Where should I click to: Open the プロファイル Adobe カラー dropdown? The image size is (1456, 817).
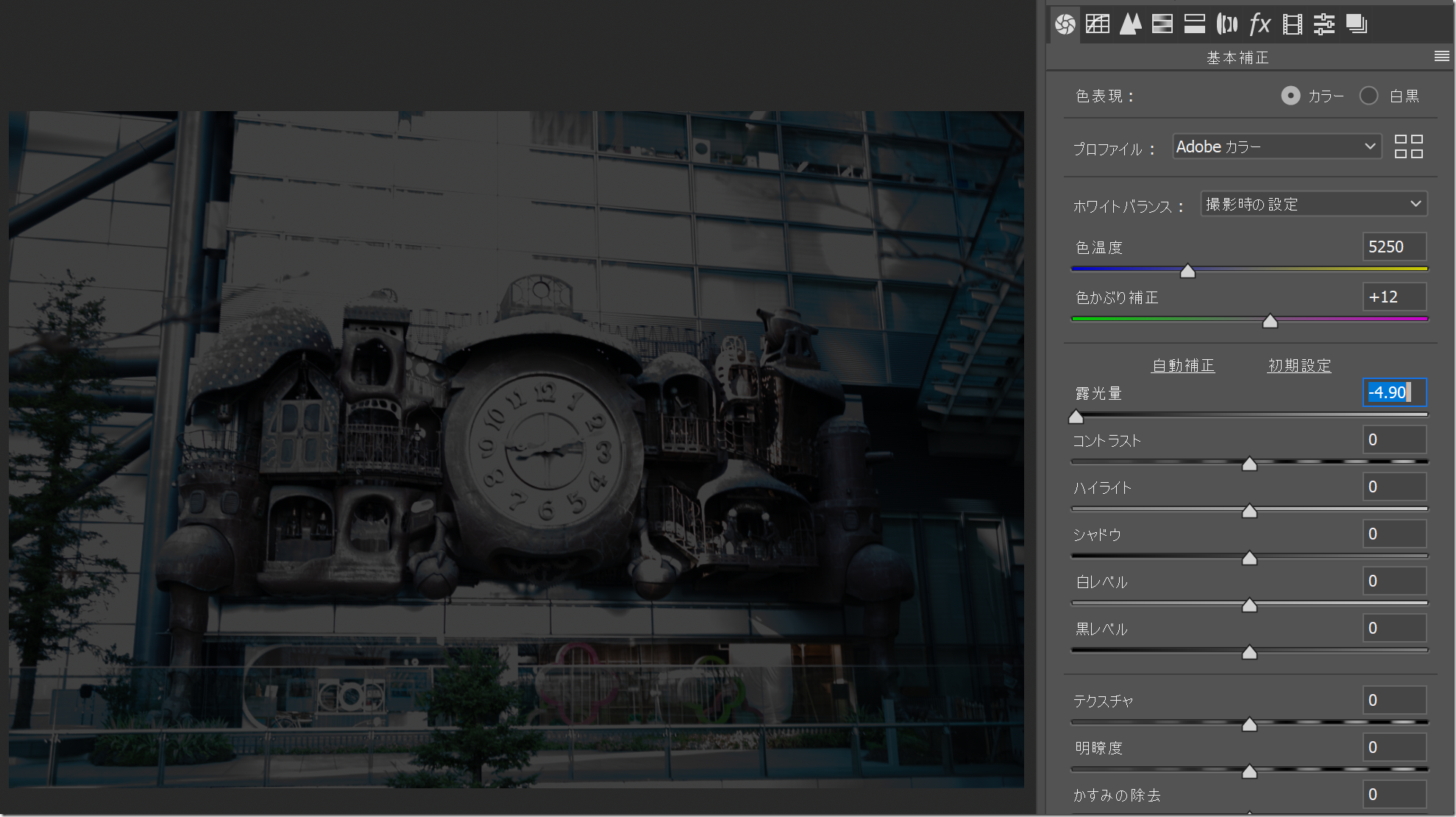click(1276, 146)
